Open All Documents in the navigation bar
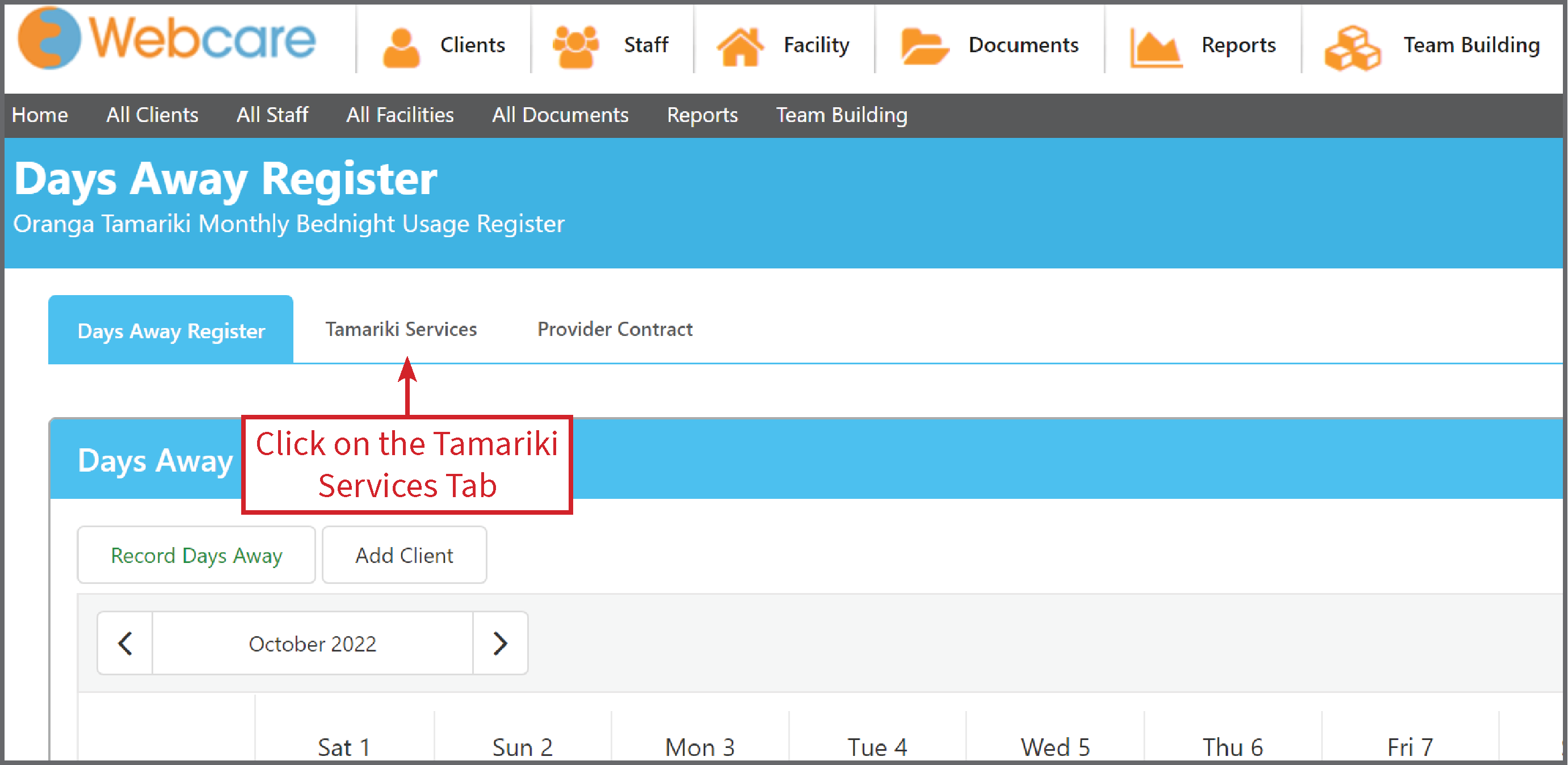 [560, 115]
